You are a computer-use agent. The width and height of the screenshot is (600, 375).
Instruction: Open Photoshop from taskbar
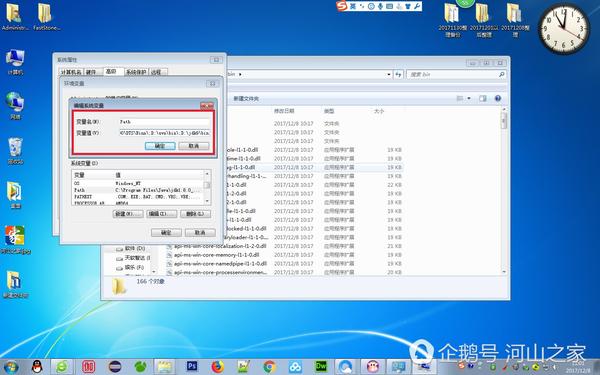pyautogui.click(x=192, y=367)
